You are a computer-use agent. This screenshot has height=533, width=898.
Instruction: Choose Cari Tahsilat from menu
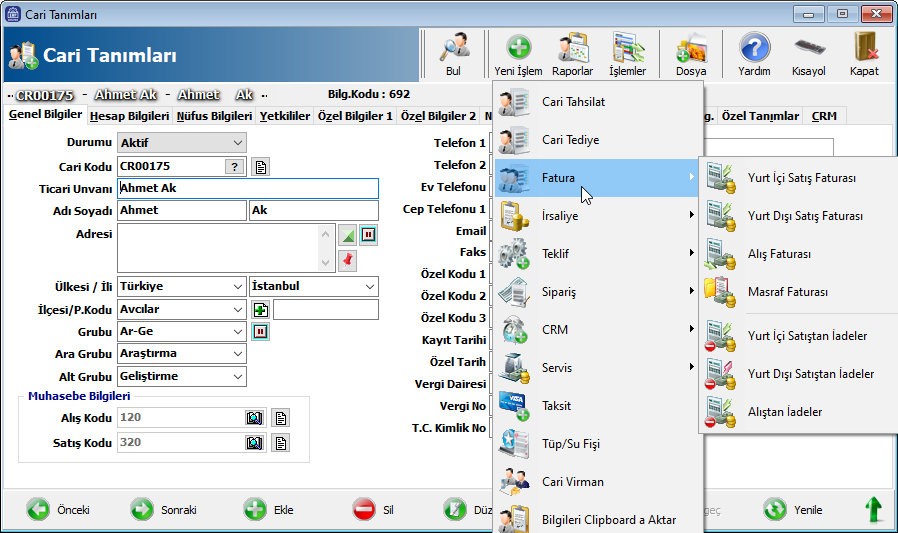tap(573, 101)
